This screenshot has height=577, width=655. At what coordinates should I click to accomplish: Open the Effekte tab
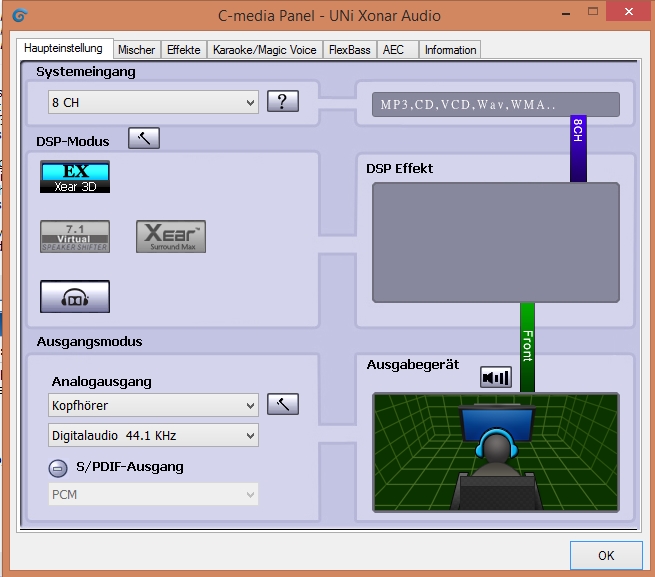click(184, 50)
